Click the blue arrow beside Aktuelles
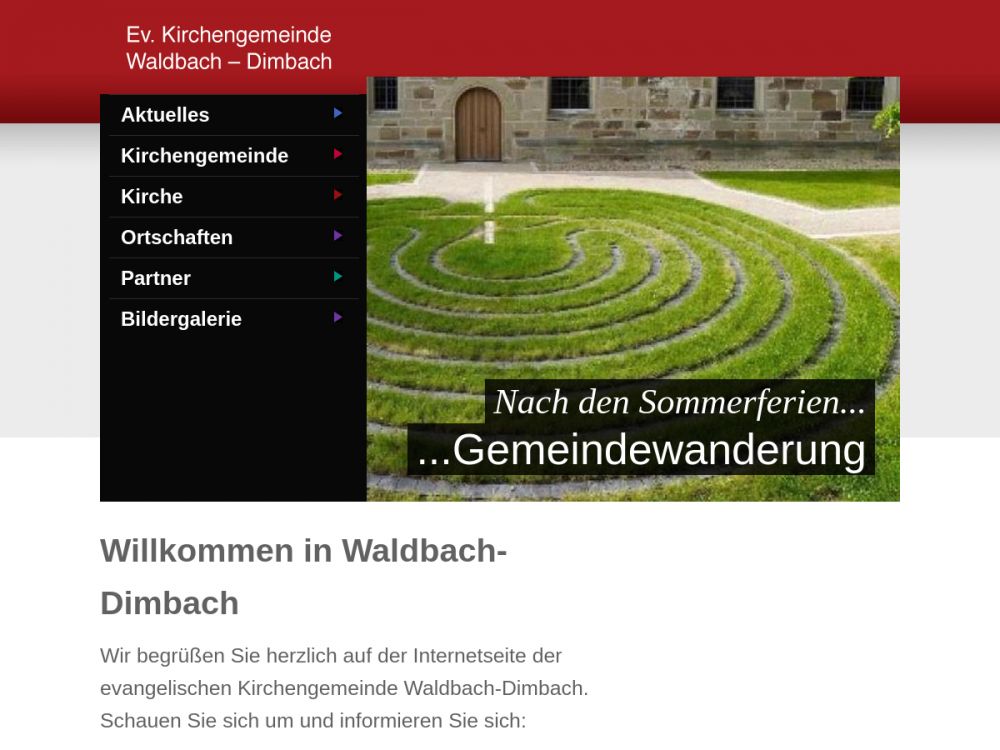This screenshot has height=750, width=1000. coord(338,114)
